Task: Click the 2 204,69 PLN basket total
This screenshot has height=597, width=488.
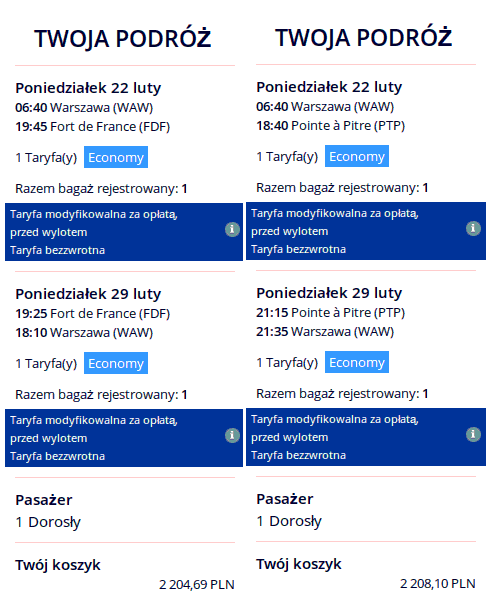Action: pyautogui.click(x=196, y=584)
